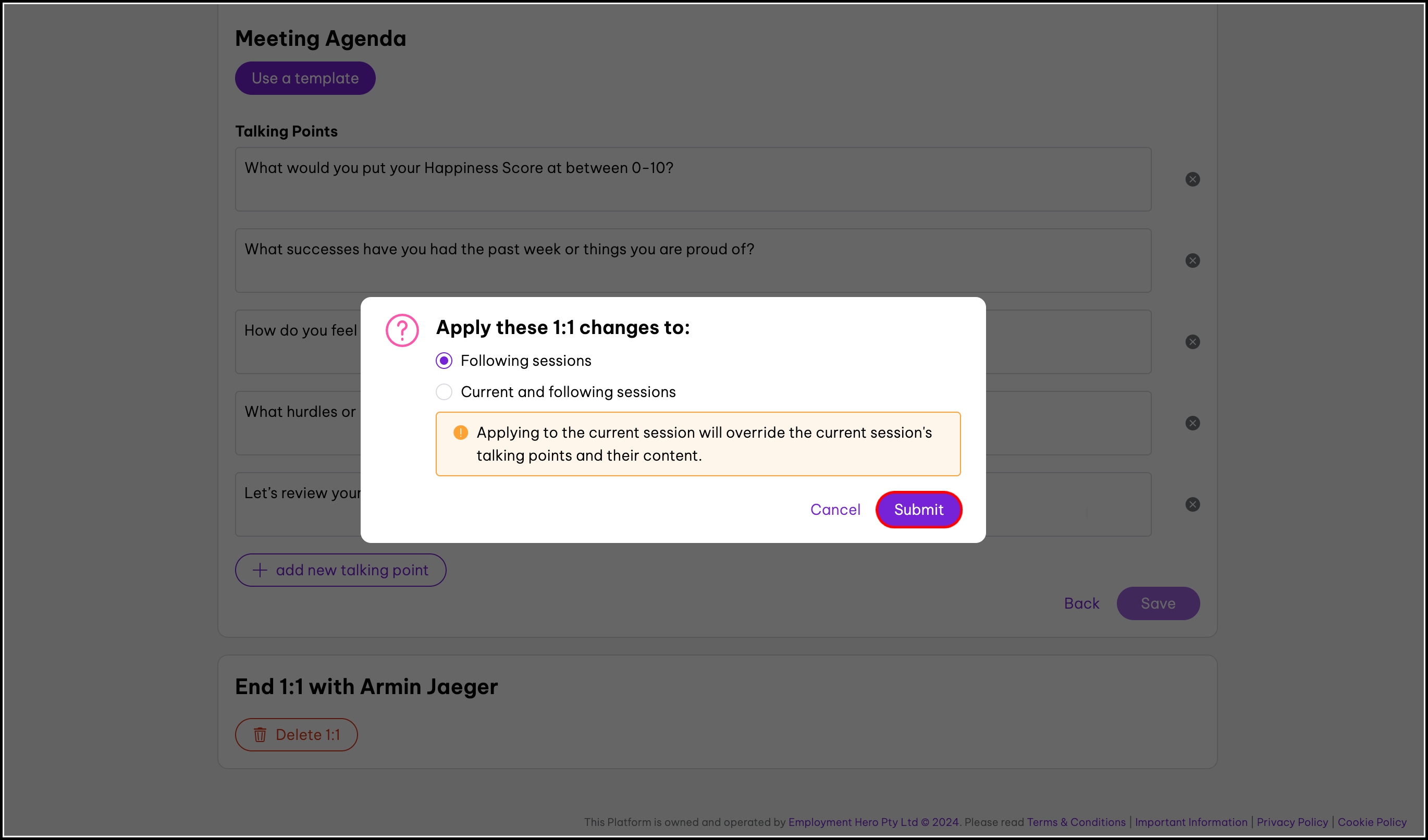
Task: Click the question mark icon in dialog
Action: coord(402,330)
